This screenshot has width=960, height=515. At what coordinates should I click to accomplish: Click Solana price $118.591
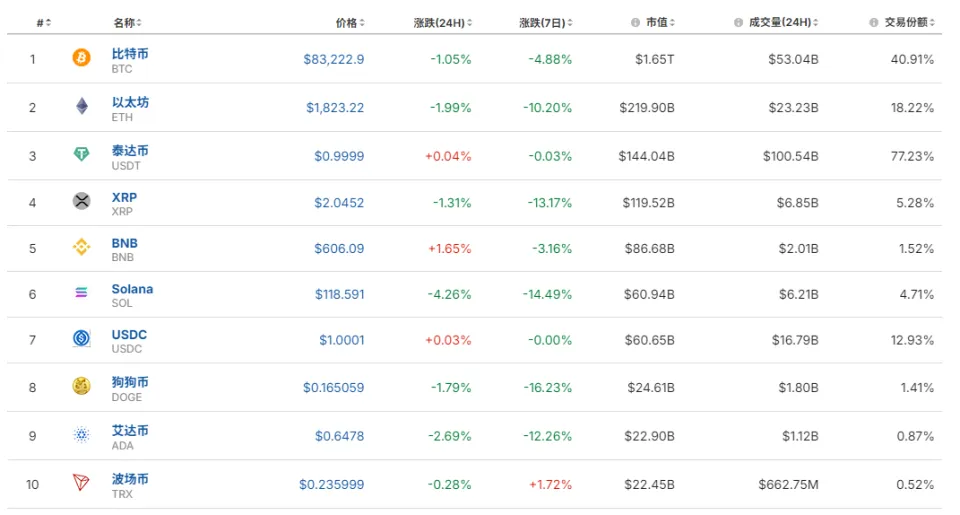tap(340, 295)
